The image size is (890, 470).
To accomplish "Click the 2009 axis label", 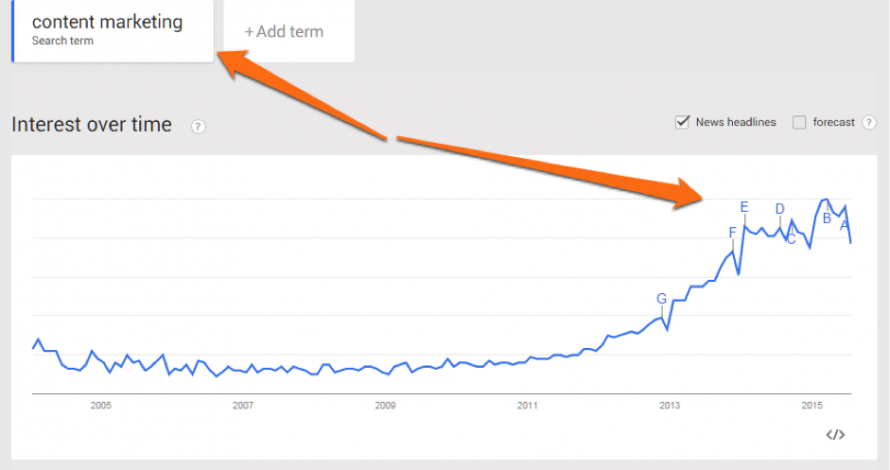I will [385, 405].
